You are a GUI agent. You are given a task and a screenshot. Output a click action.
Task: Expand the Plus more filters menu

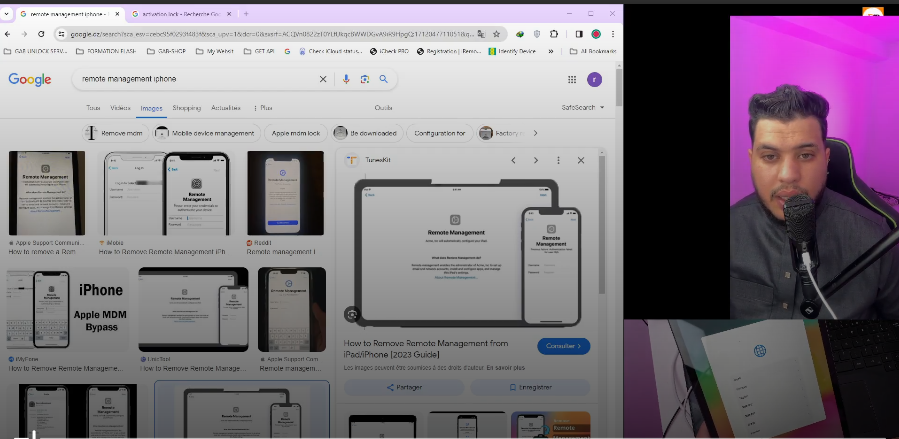263,108
